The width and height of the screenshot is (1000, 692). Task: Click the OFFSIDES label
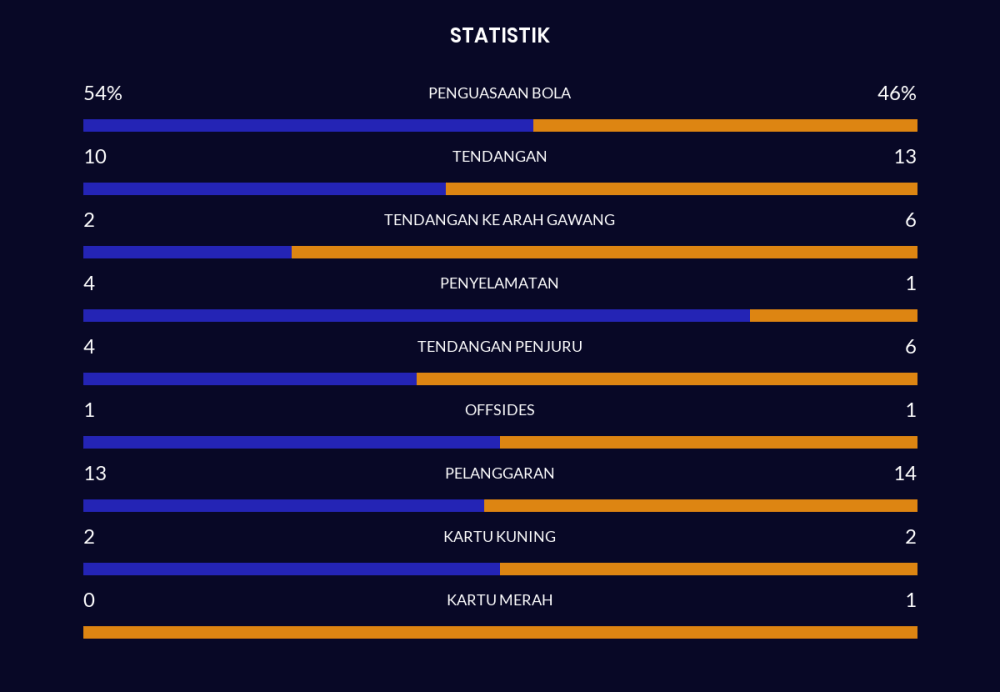(x=499, y=410)
